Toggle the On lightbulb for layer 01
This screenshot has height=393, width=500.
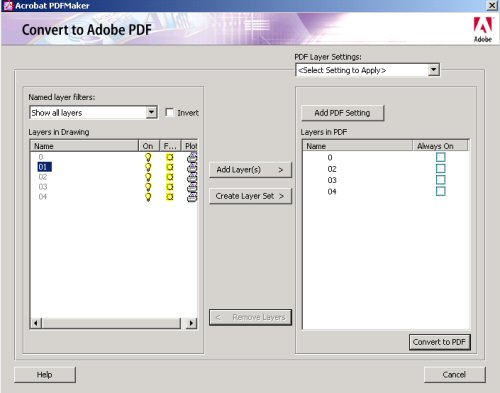click(x=148, y=167)
